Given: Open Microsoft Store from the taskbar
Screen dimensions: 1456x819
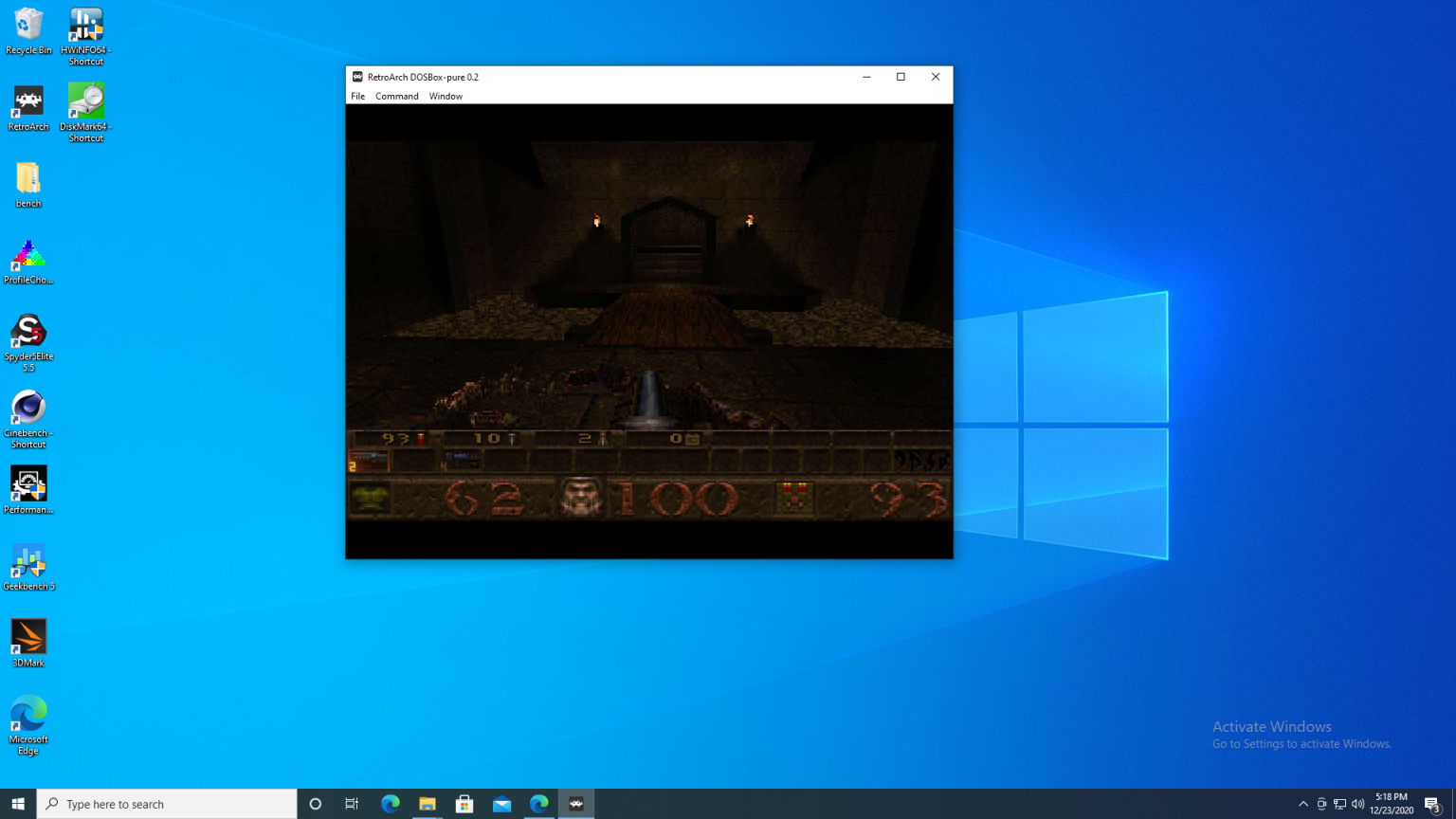Looking at the screenshot, I should 464,803.
